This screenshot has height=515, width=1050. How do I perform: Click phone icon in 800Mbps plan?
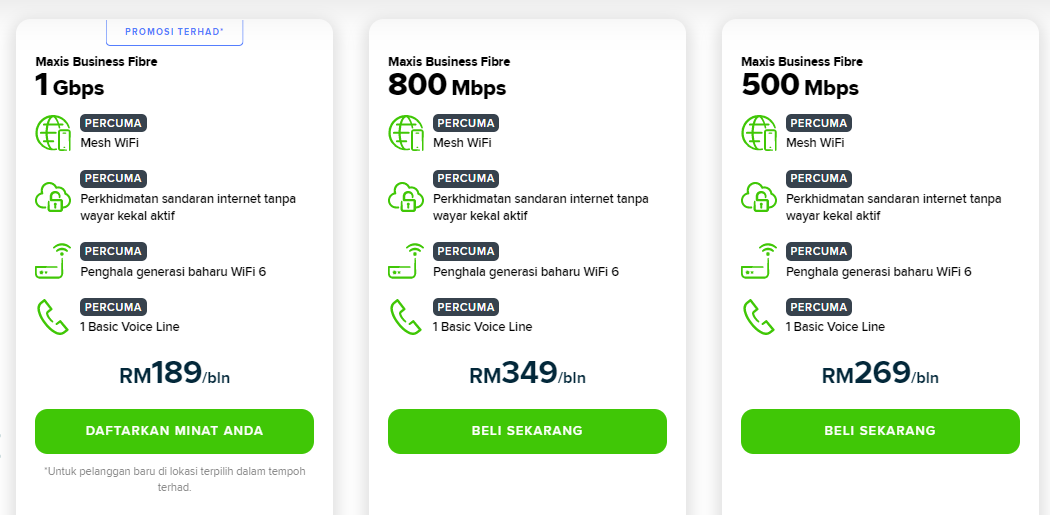coord(406,317)
